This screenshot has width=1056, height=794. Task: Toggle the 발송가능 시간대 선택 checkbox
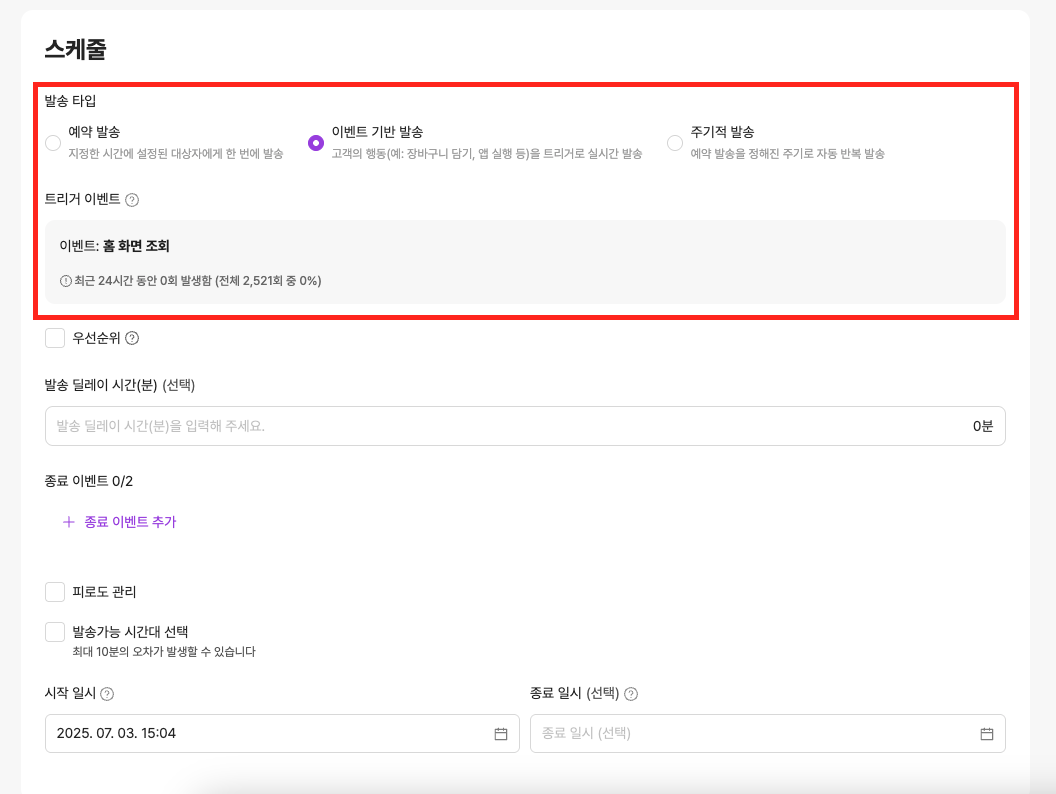[x=55, y=632]
